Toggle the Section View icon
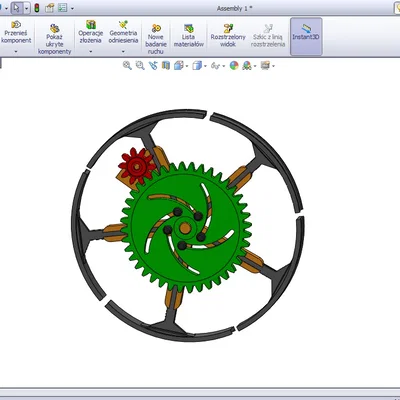Image resolution: width=400 pixels, height=400 pixels. (x=166, y=65)
